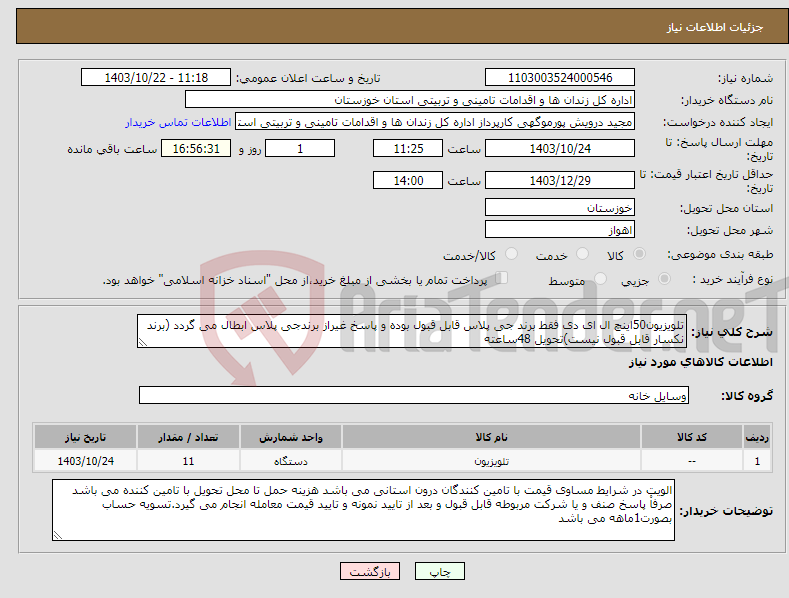The image size is (789, 598).
Task: Click the تاریخ نیاز column header
Action: point(85,437)
